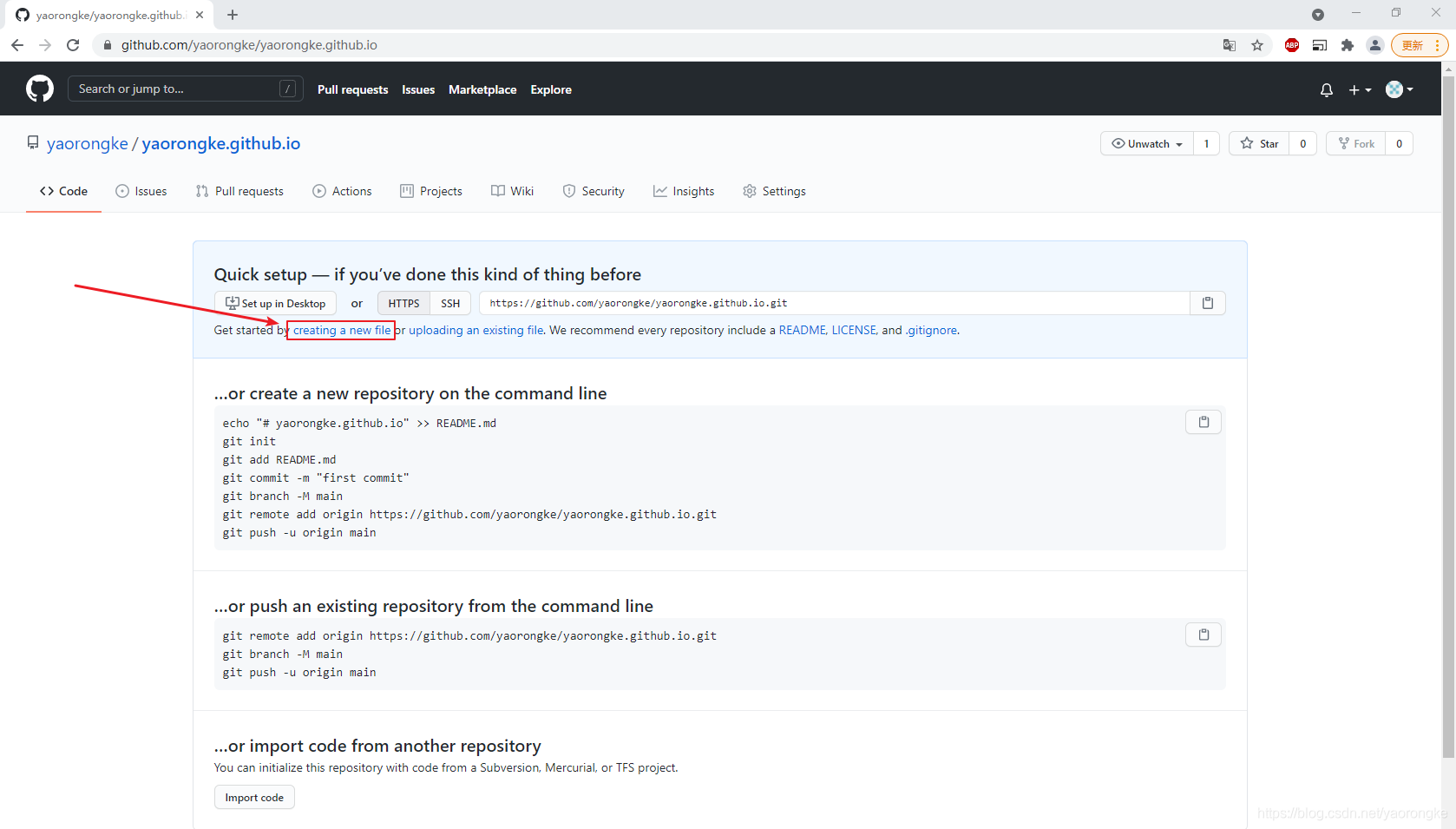
Task: Open the browser extensions puzzle icon
Action: [x=1347, y=45]
